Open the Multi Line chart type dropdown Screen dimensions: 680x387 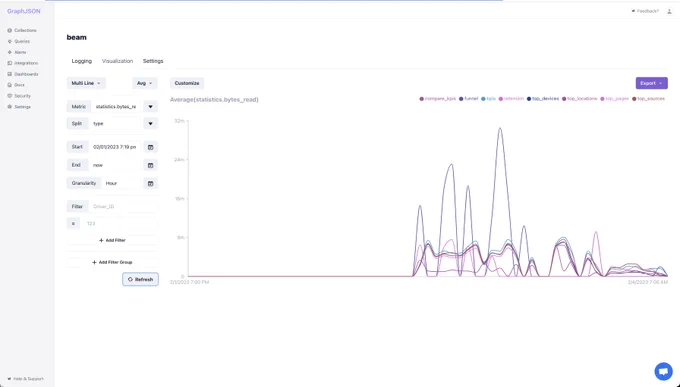tap(86, 83)
